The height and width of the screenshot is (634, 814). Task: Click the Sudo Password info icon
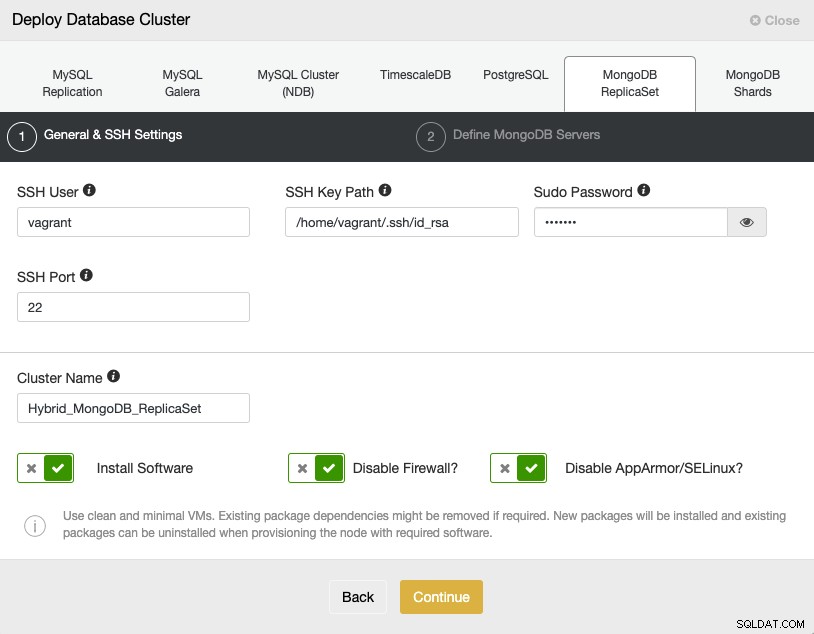point(644,190)
